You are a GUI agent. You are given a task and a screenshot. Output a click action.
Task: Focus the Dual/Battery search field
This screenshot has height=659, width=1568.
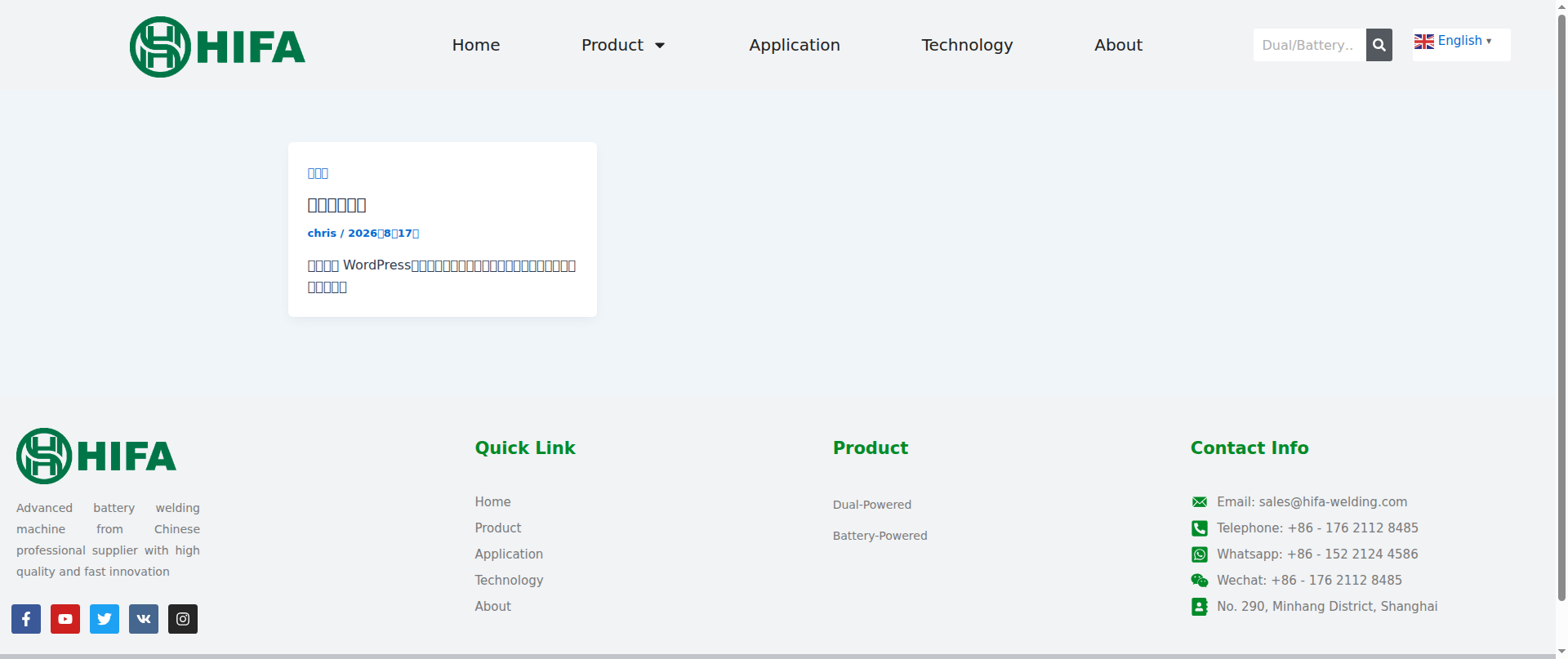1309,45
